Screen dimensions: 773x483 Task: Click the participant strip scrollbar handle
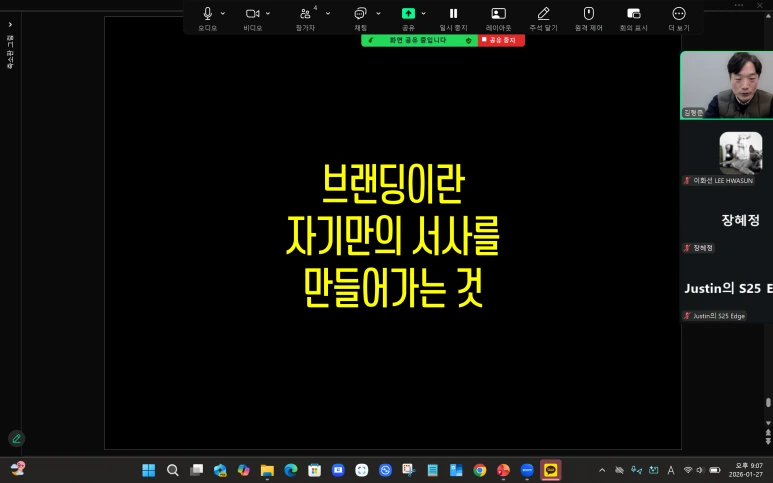[x=768, y=403]
